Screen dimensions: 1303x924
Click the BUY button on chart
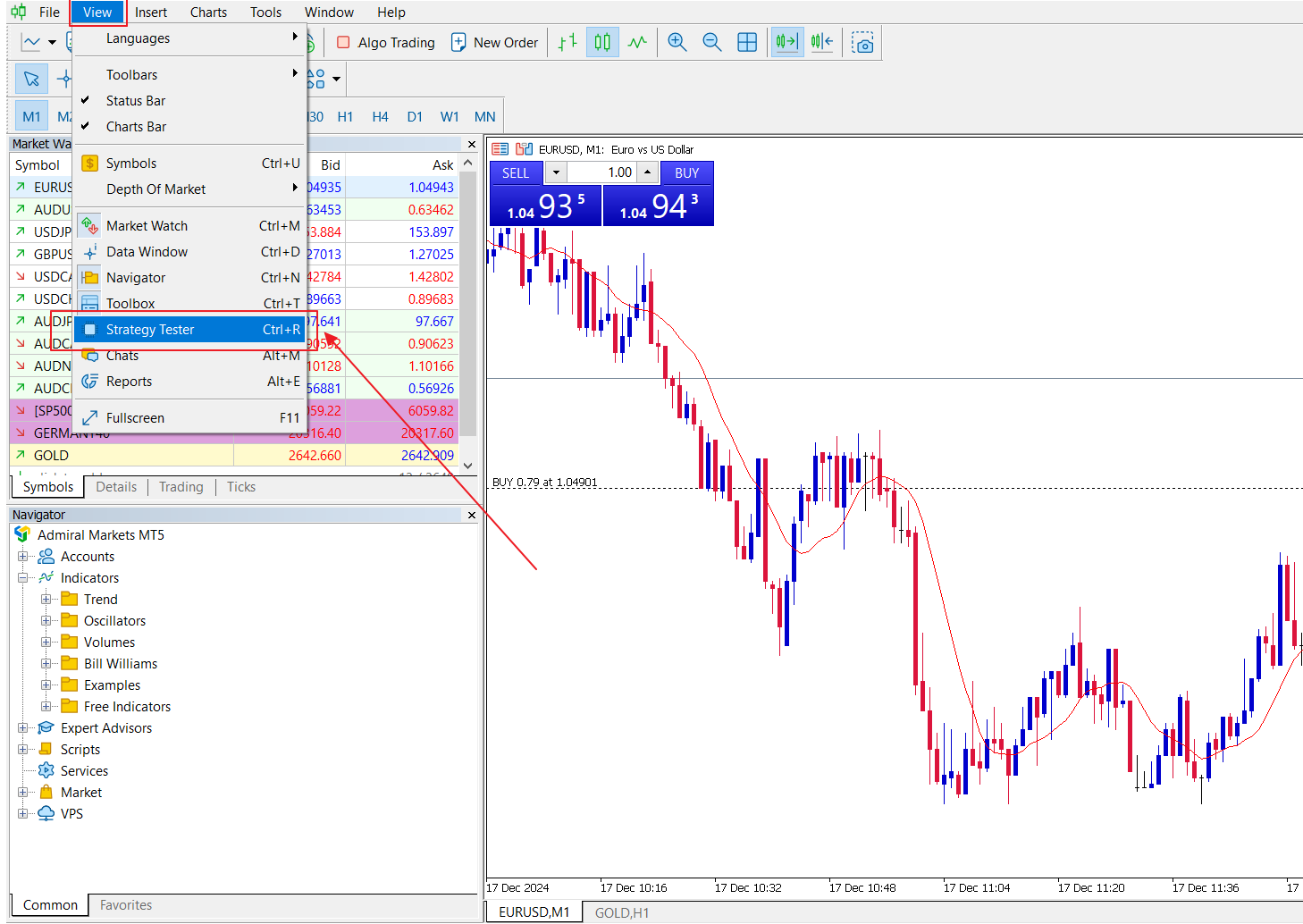687,173
